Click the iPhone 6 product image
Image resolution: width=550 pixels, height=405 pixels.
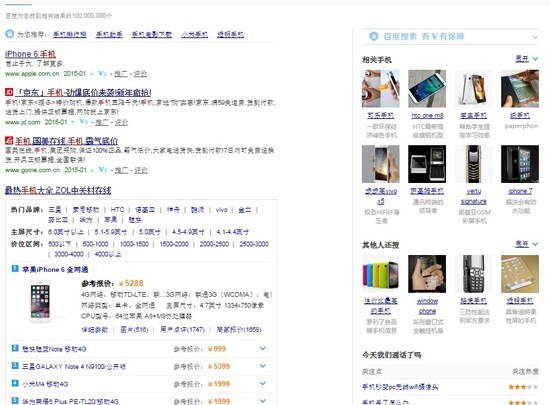click(x=40, y=301)
